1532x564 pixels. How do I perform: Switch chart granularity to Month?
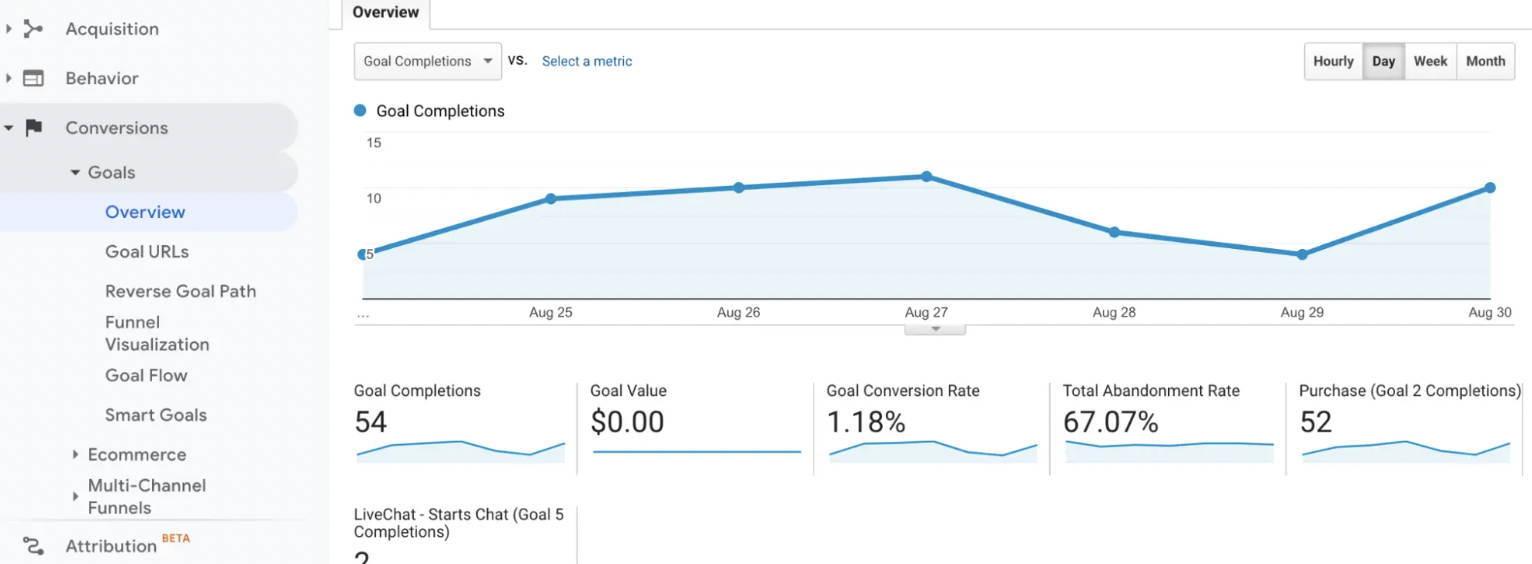point(1485,61)
